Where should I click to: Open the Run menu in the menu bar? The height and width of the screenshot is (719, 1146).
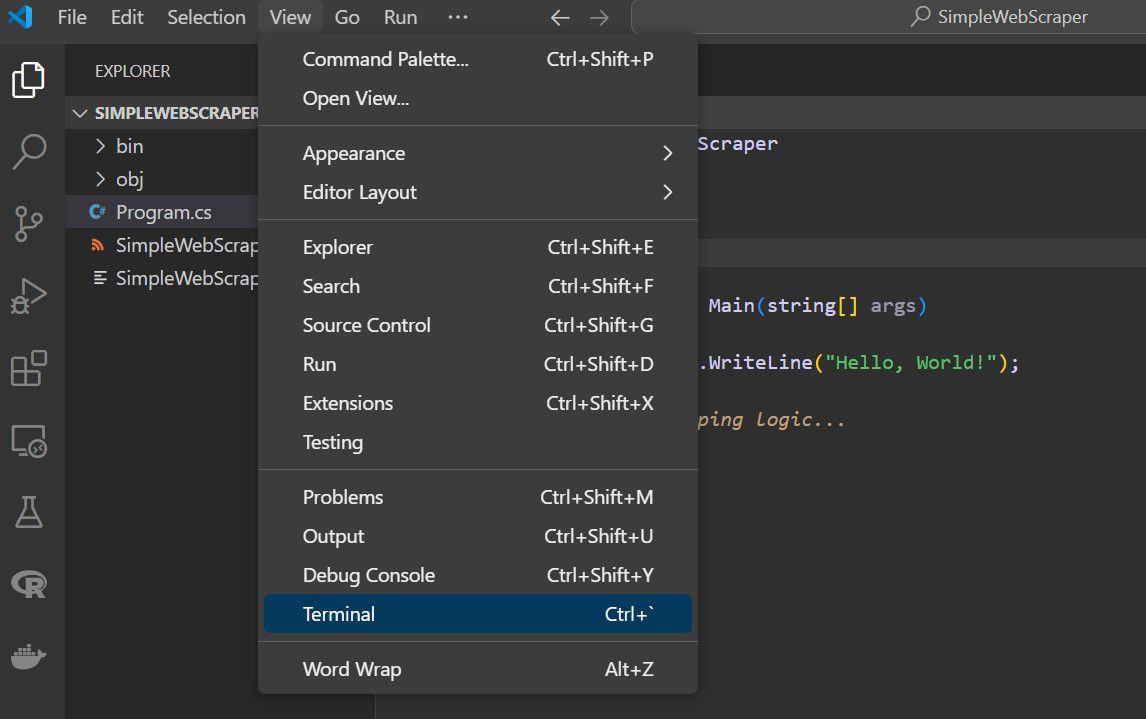click(x=401, y=17)
